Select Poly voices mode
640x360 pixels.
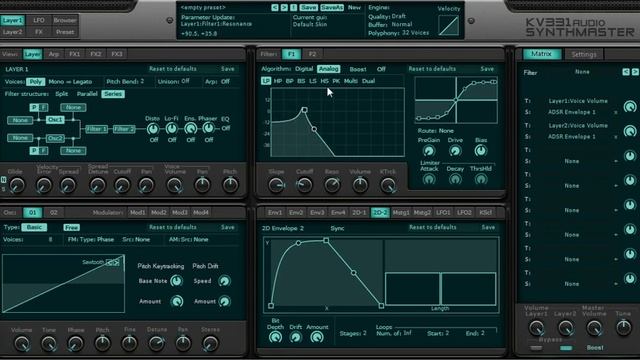36,82
